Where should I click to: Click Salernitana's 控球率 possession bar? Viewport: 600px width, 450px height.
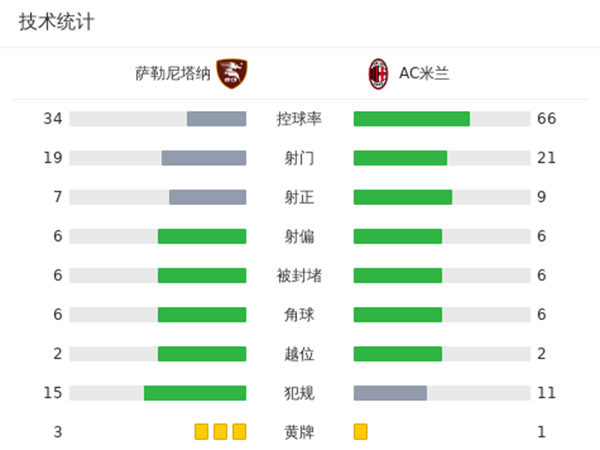(216, 119)
